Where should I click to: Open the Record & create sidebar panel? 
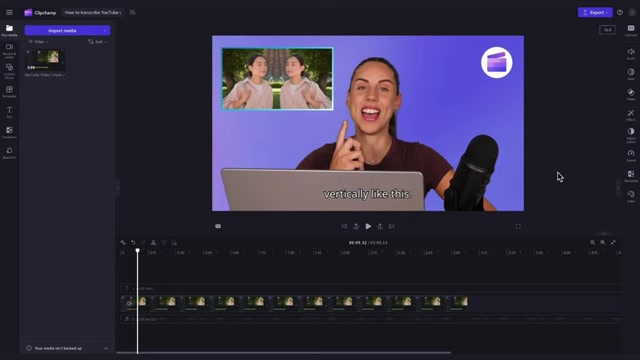[x=9, y=51]
